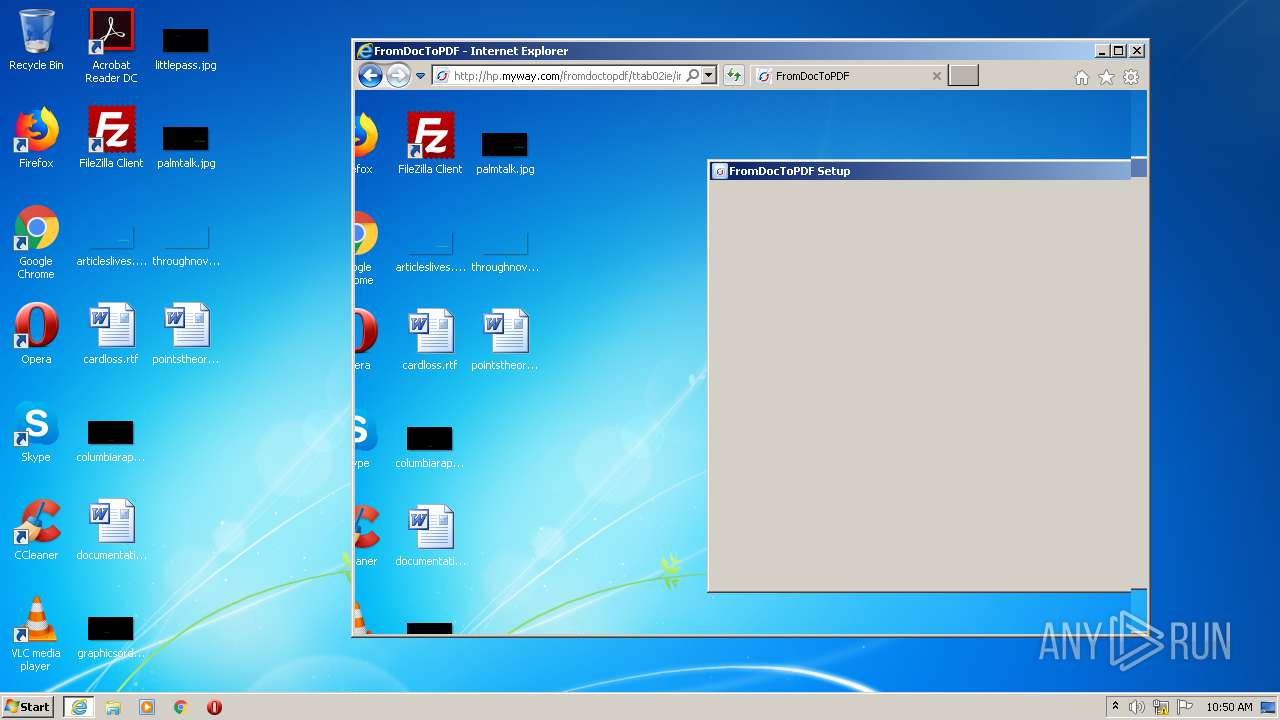Click pointstheor document inside IE page

[505, 341]
